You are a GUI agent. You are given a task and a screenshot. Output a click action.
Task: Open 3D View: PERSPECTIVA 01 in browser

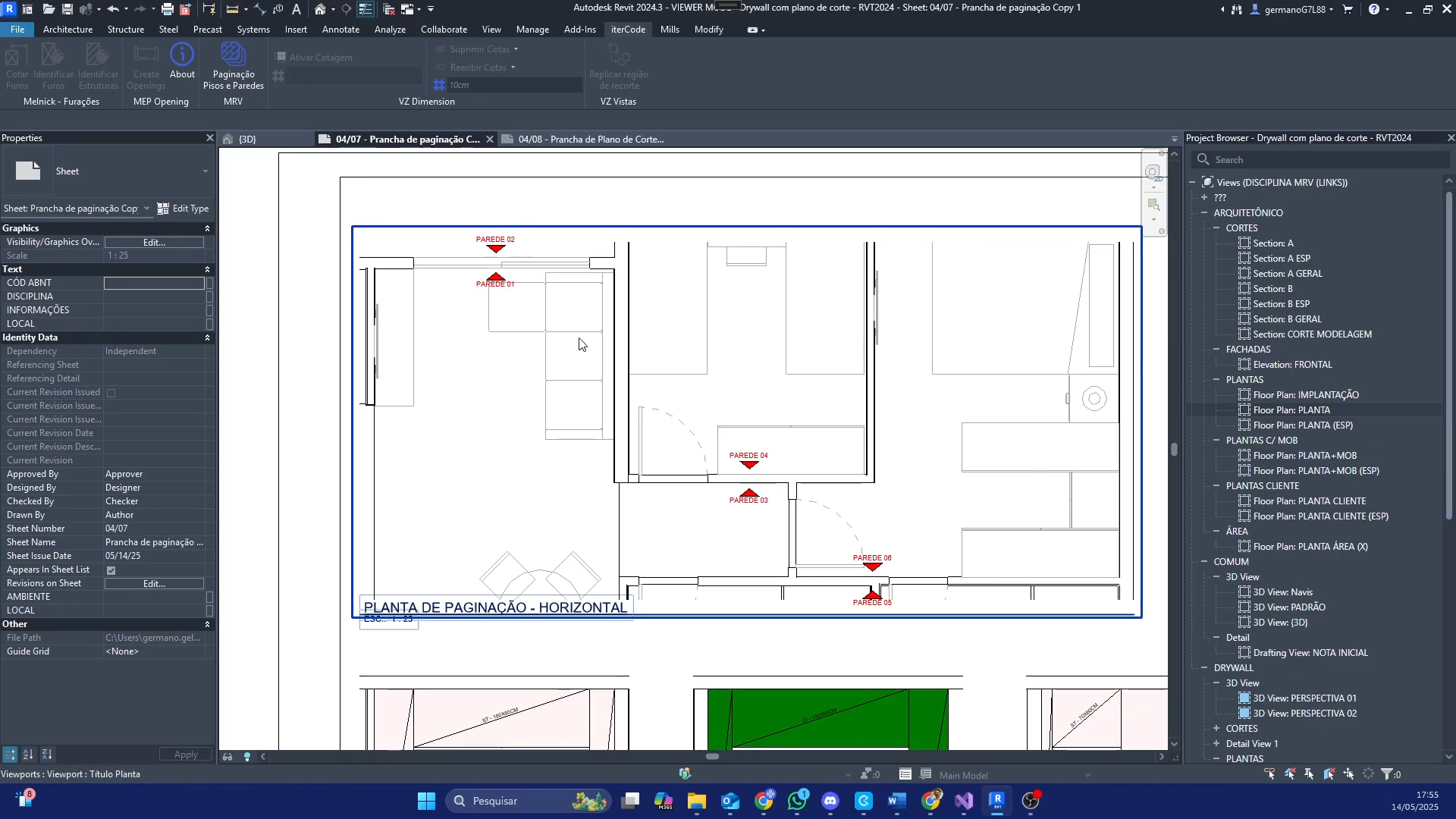coord(1304,698)
